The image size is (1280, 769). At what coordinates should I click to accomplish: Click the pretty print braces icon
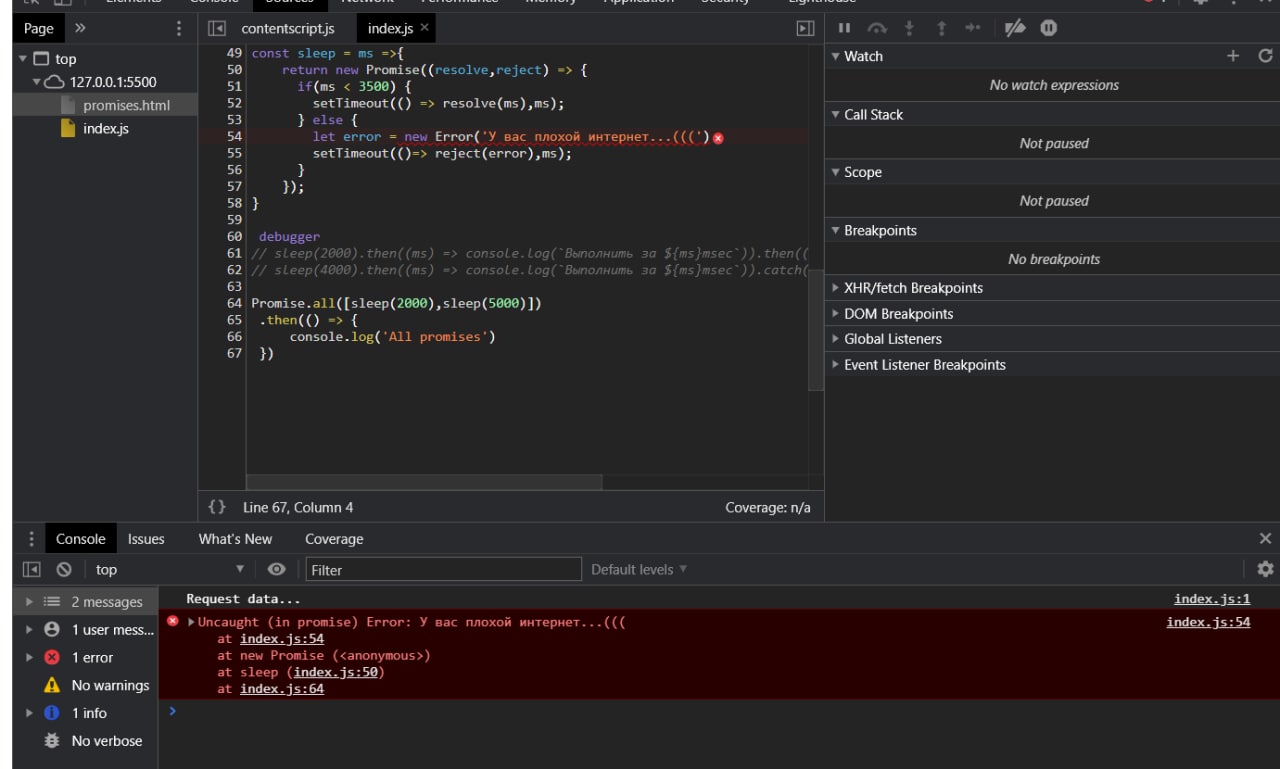pos(217,507)
